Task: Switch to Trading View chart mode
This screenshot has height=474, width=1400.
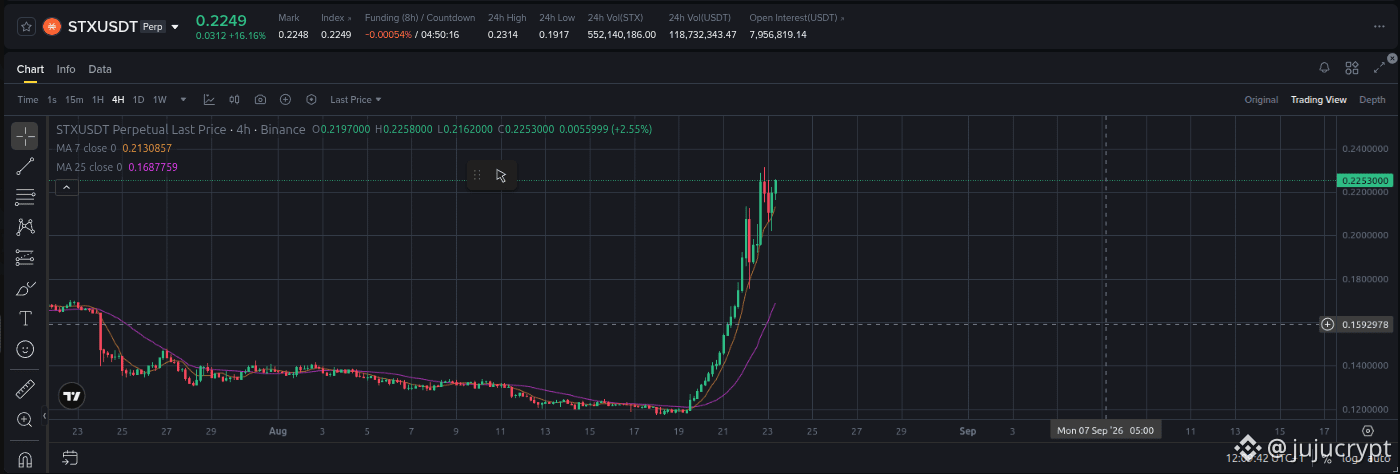Action: pyautogui.click(x=1318, y=100)
